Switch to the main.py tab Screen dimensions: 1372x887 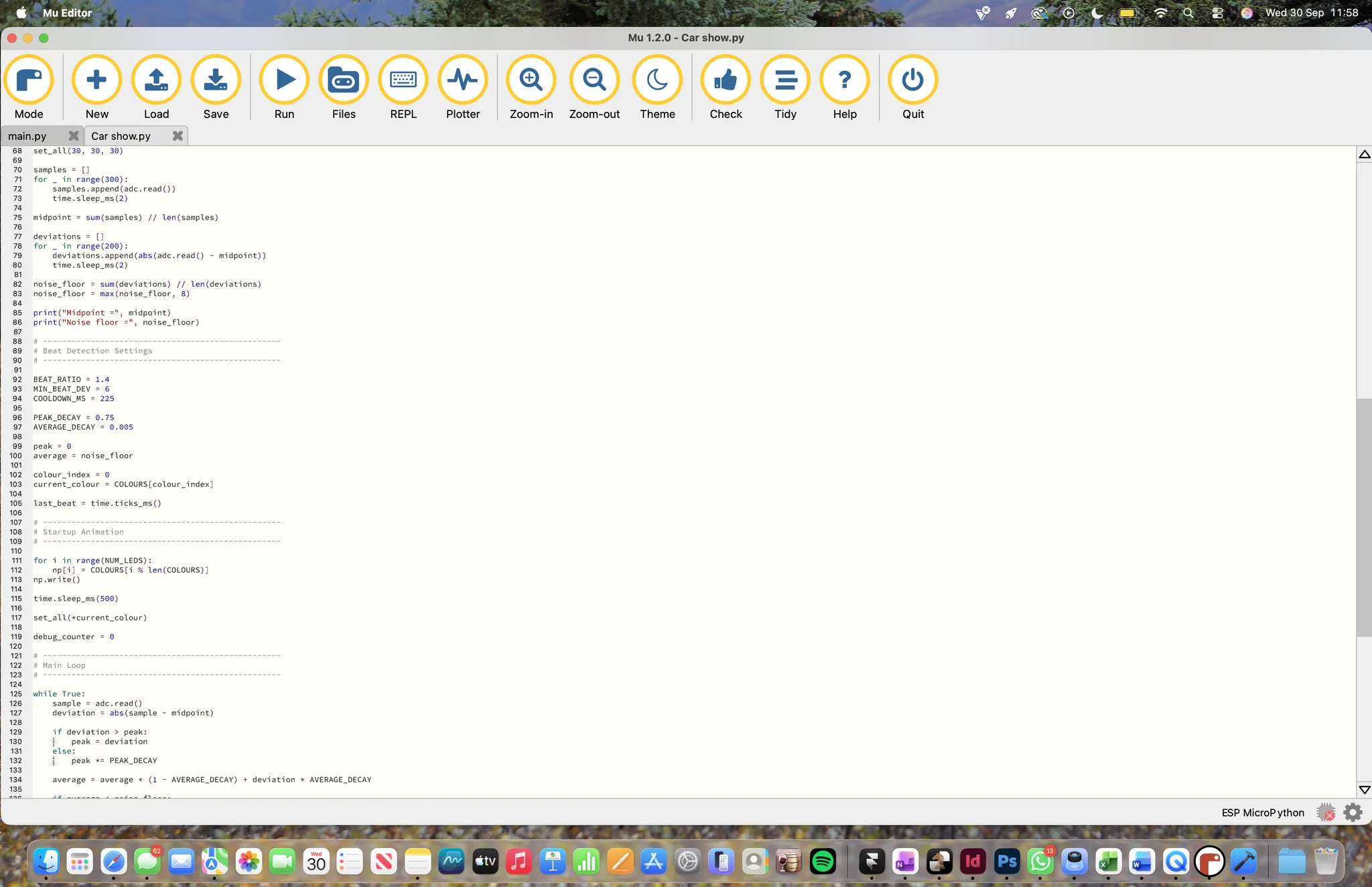click(27, 136)
